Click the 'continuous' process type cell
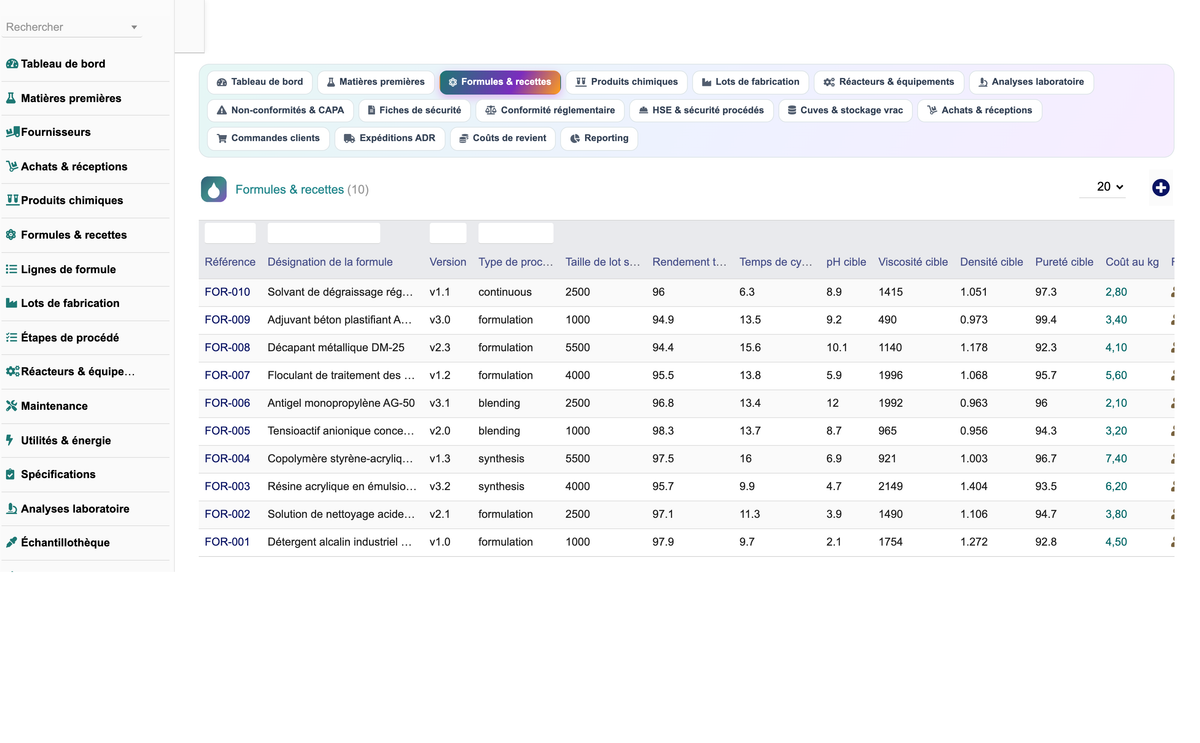The image size is (1200, 743). click(x=505, y=292)
